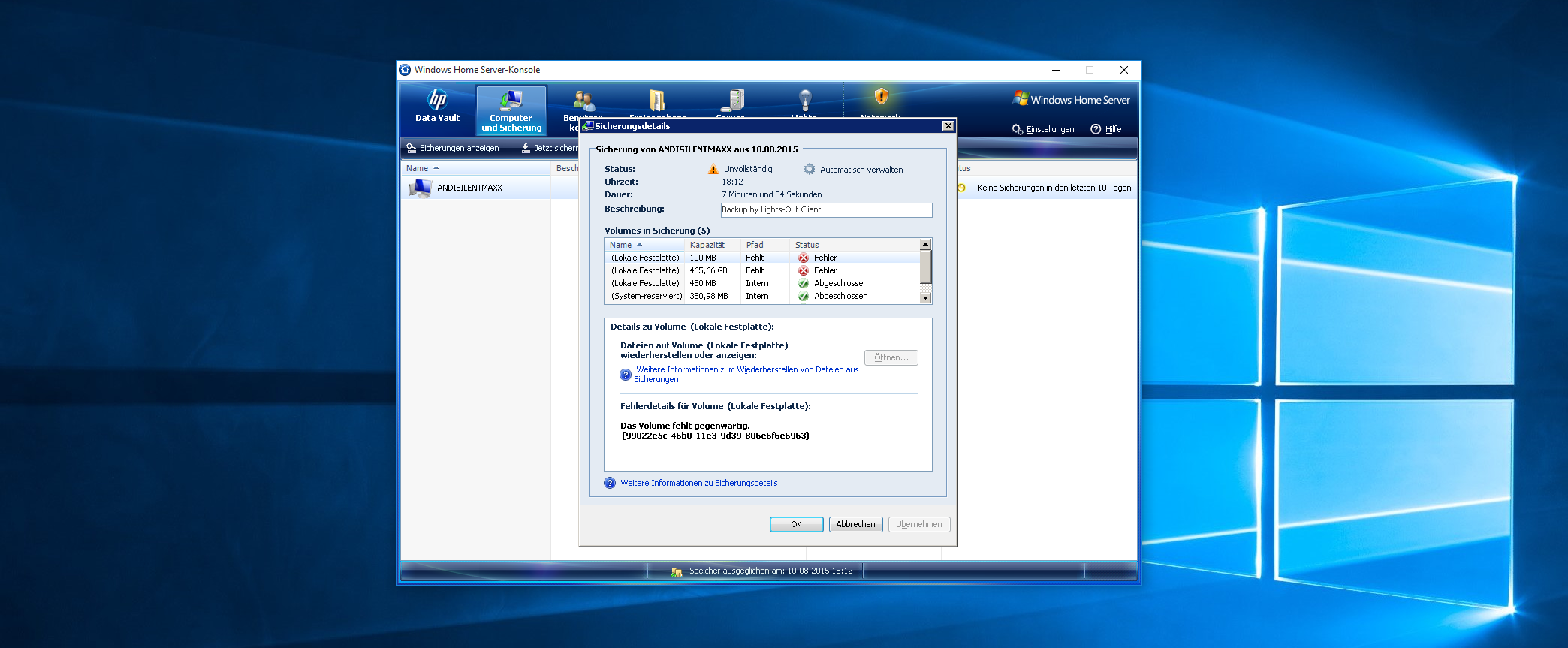1568x648 pixels.
Task: Click the Windows Home Server-Konsole title bar icon
Action: pos(405,70)
